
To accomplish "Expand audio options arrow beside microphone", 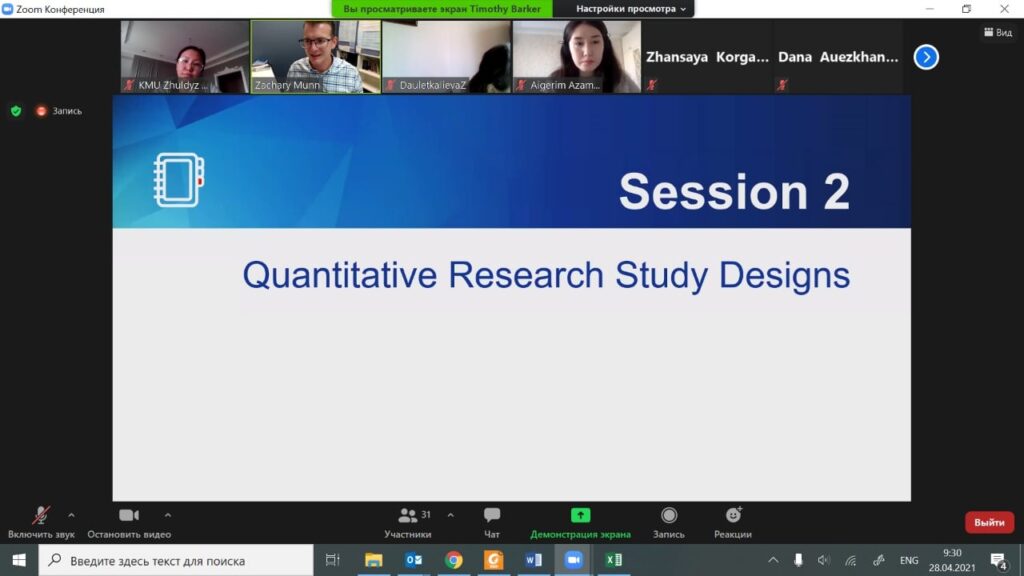I will (x=71, y=515).
